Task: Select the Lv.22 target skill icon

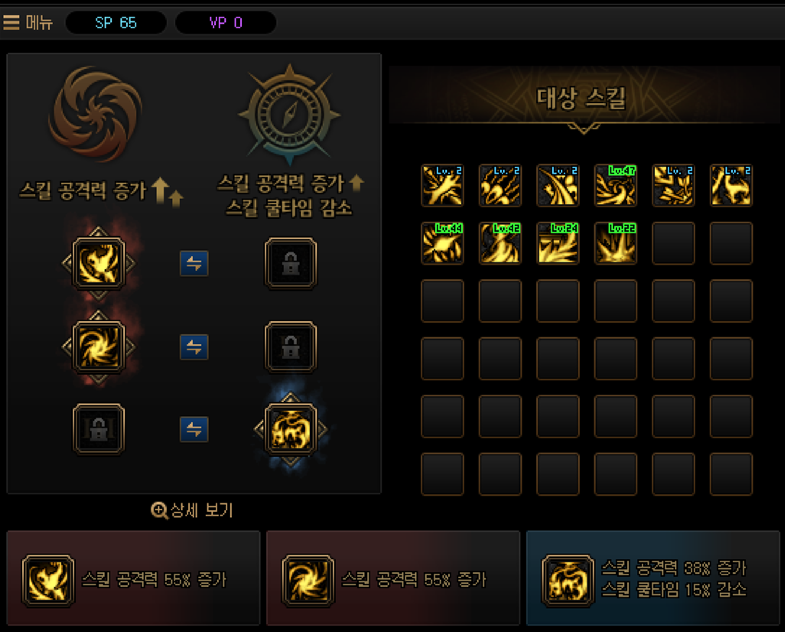Action: pos(616,243)
